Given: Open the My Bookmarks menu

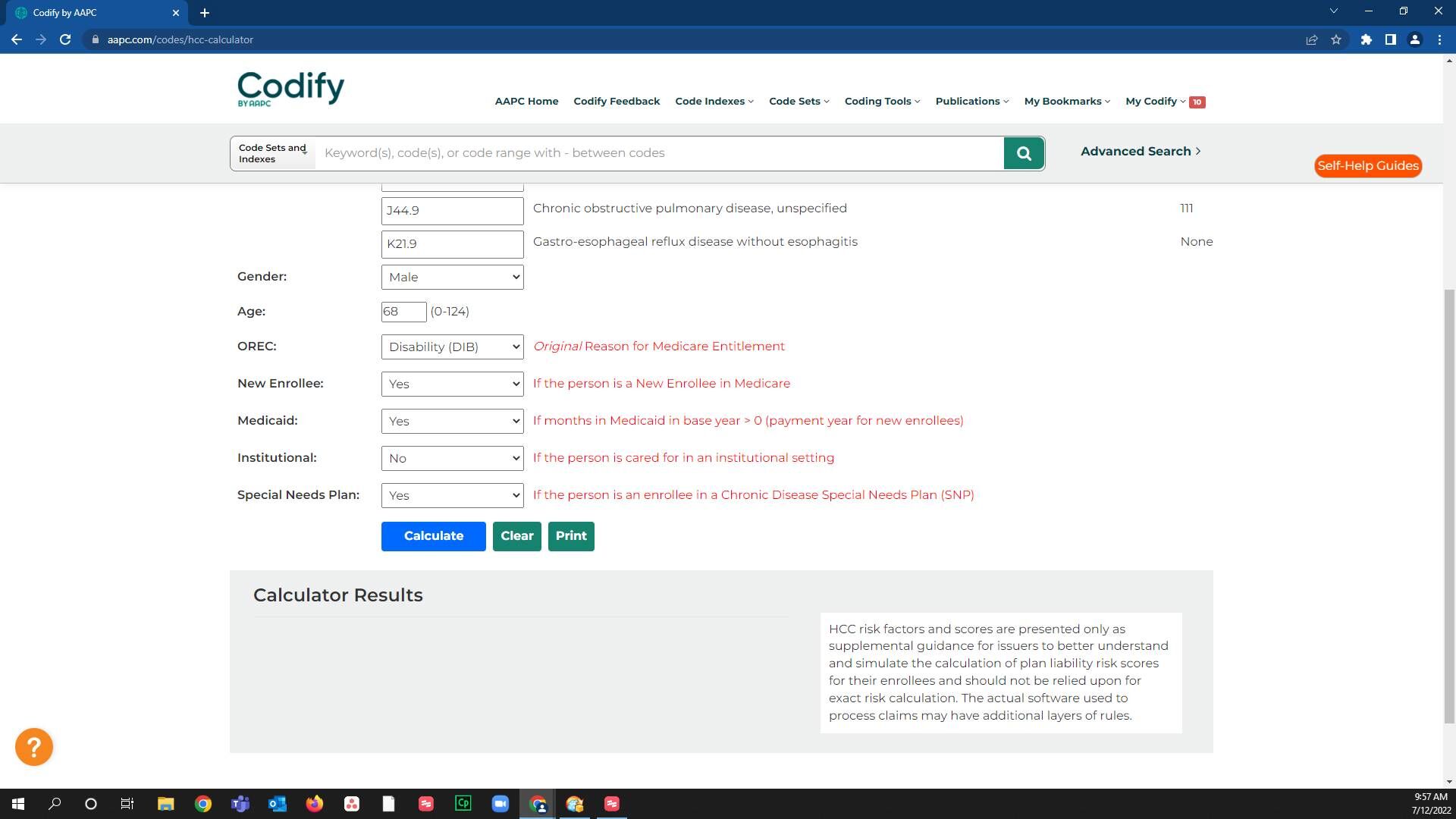Looking at the screenshot, I should click(1066, 101).
